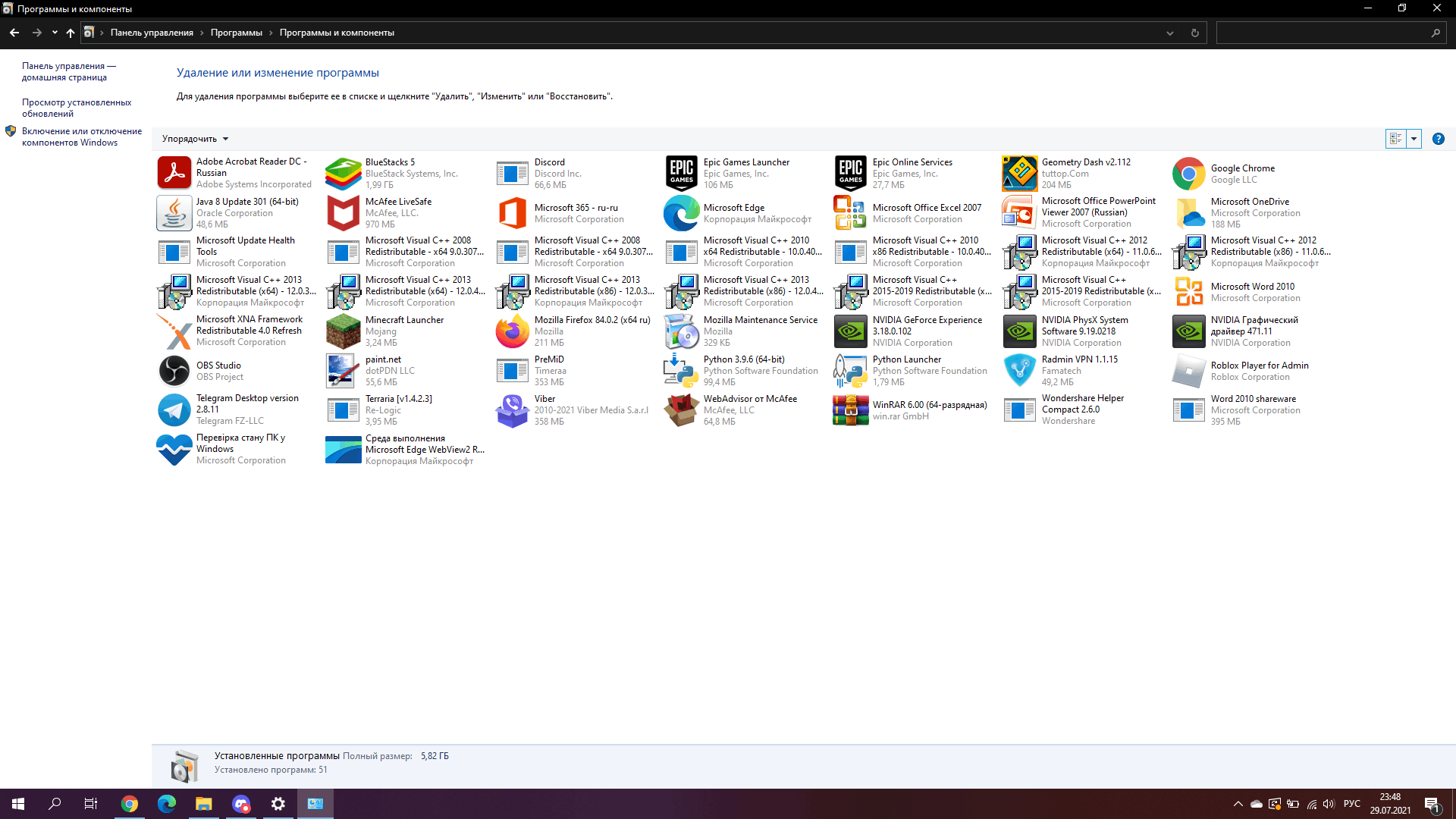The height and width of the screenshot is (819, 1456).
Task: Select the Mozilla Maintenance Service icon
Action: [x=681, y=331]
